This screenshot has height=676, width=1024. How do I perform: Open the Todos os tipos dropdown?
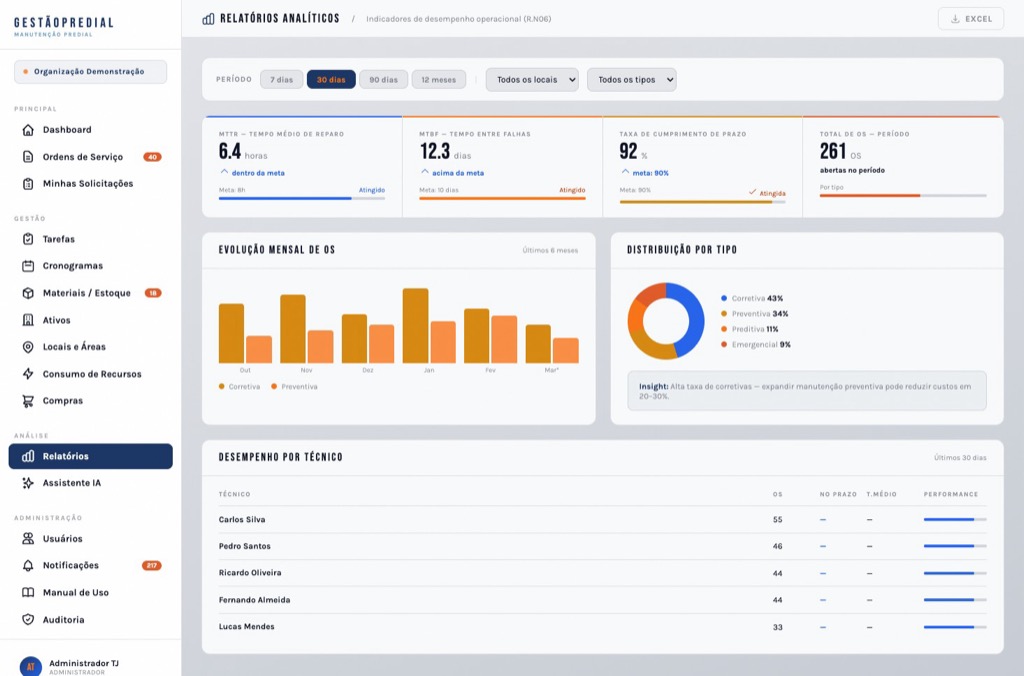[631, 80]
